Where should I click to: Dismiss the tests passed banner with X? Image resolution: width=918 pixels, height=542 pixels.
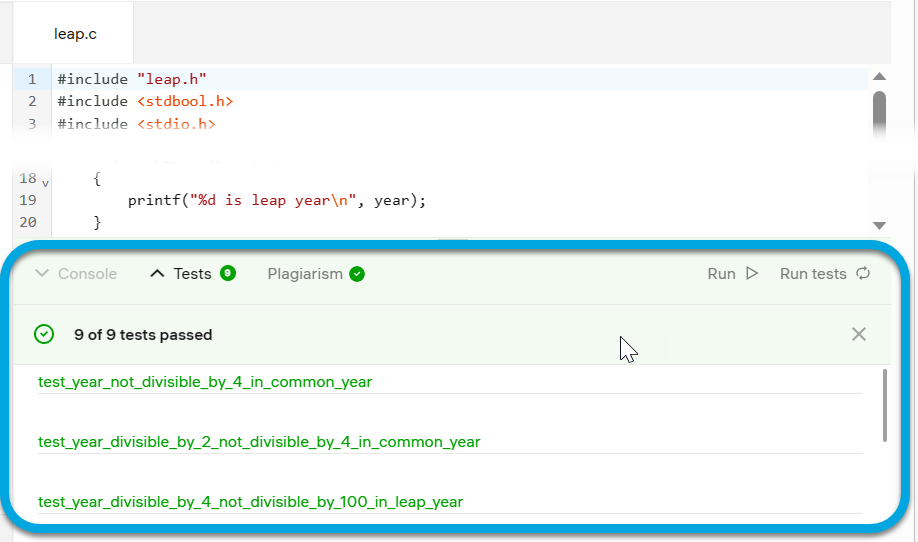858,334
